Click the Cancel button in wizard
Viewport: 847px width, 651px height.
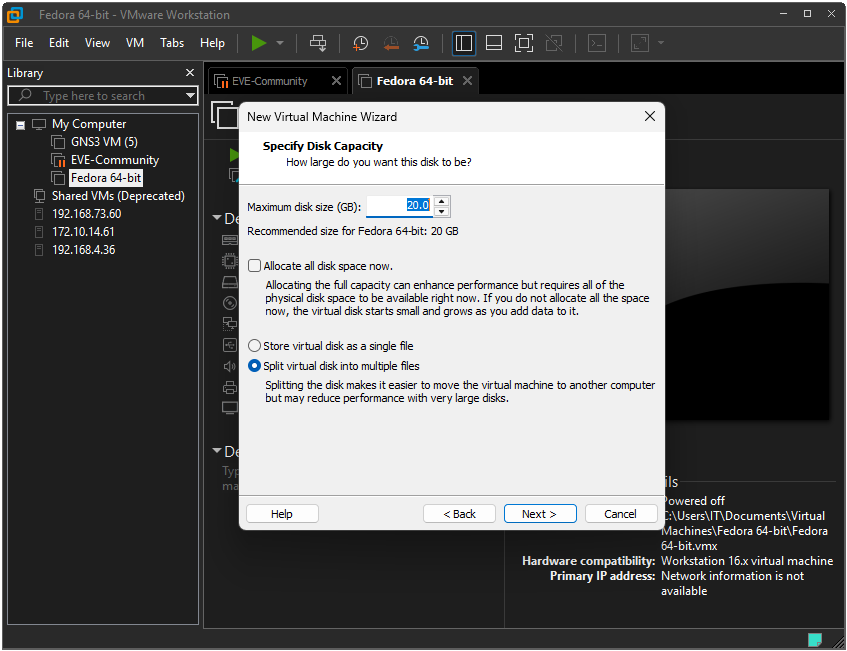(621, 514)
